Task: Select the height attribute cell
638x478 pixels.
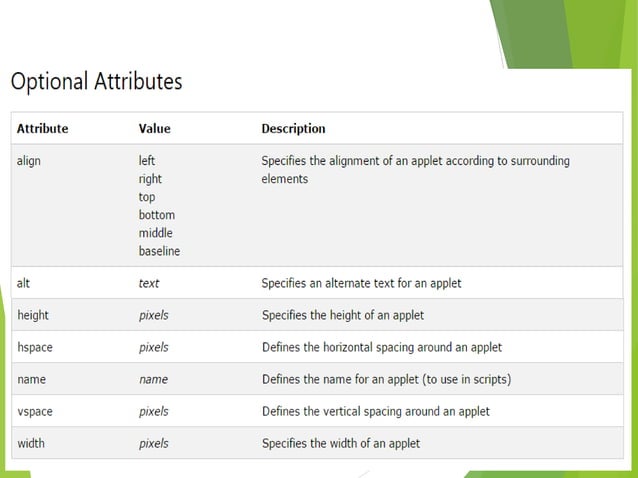Action: tap(33, 315)
